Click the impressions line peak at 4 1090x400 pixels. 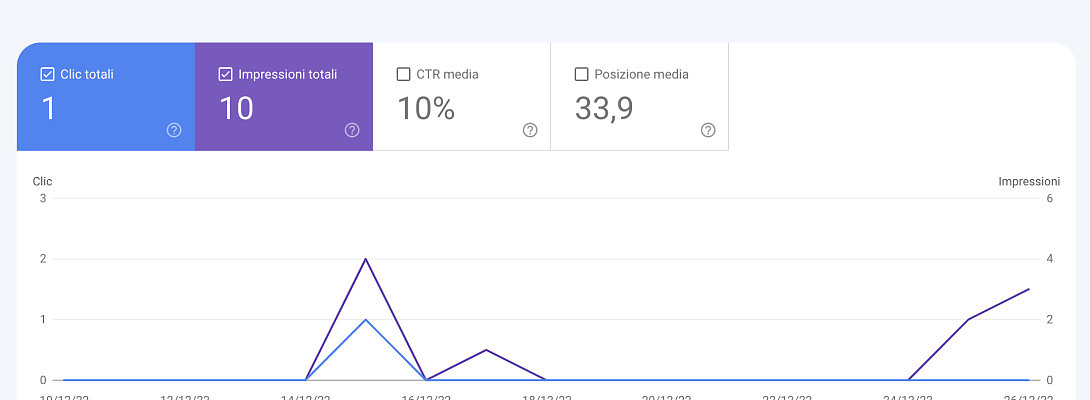[366, 259]
